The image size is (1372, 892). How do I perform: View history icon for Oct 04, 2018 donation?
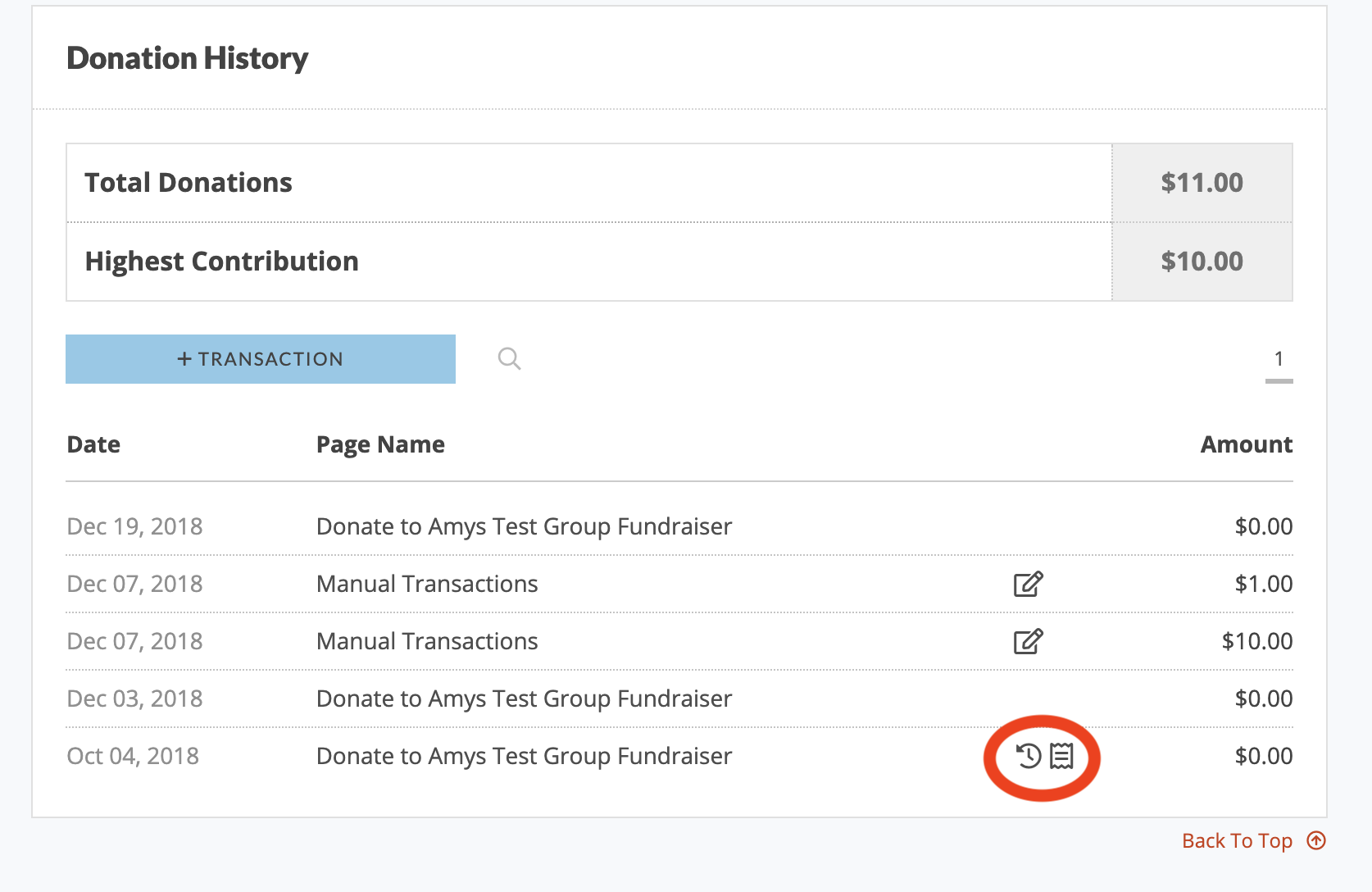[x=1029, y=756]
